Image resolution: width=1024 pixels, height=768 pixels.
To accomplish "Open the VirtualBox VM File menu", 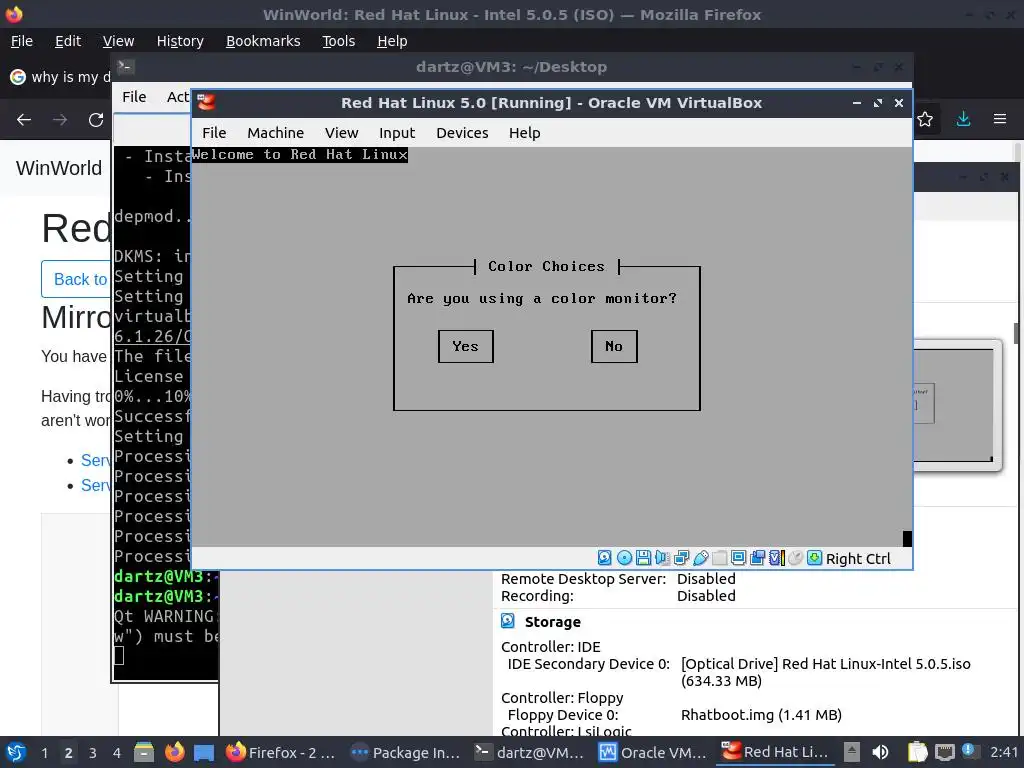I will 214,133.
